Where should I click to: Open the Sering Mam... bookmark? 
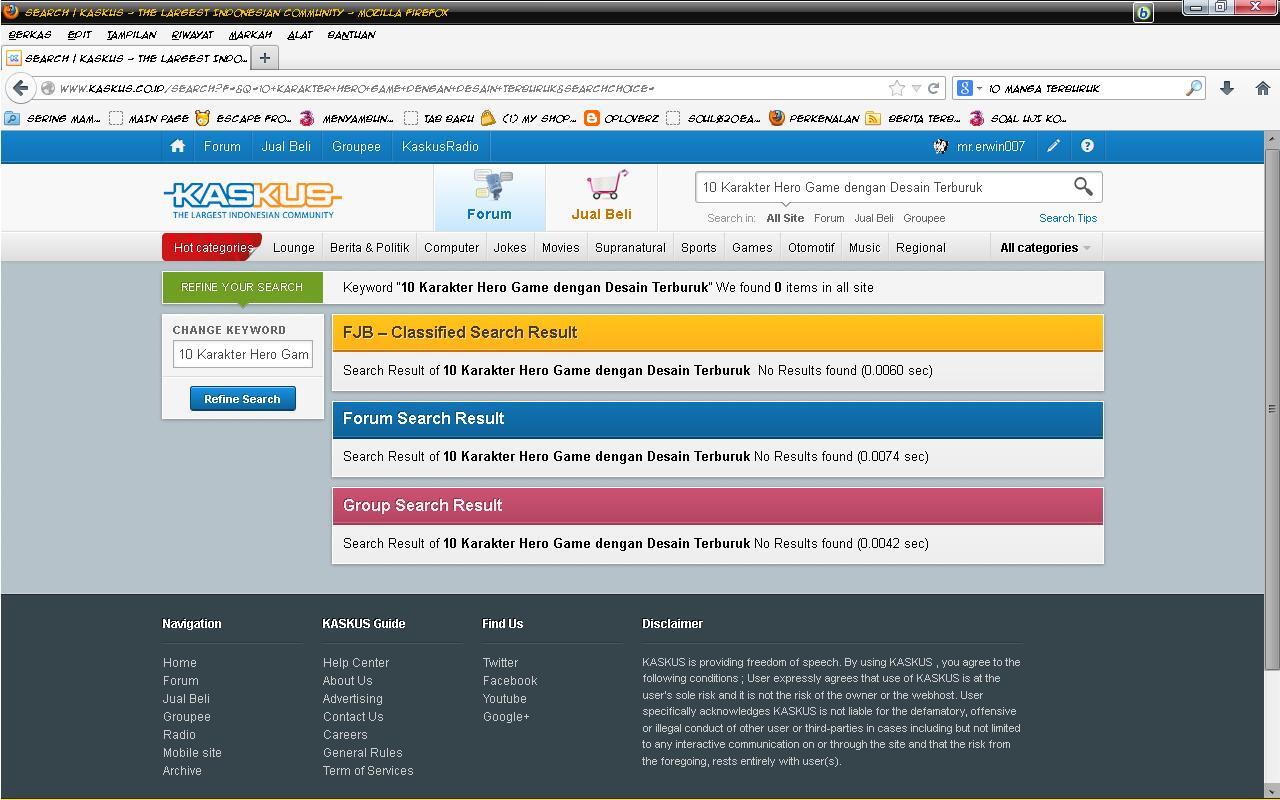click(53, 118)
